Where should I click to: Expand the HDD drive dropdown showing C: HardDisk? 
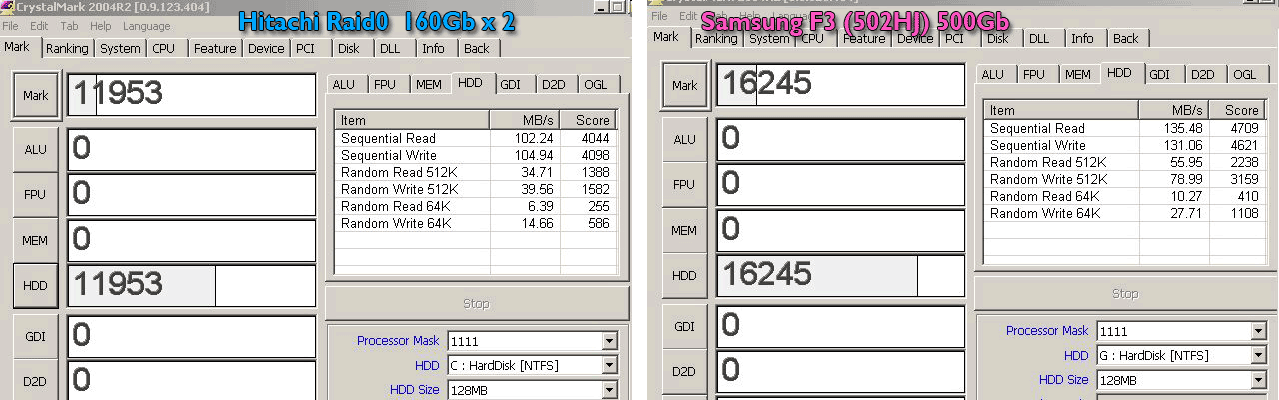point(609,365)
